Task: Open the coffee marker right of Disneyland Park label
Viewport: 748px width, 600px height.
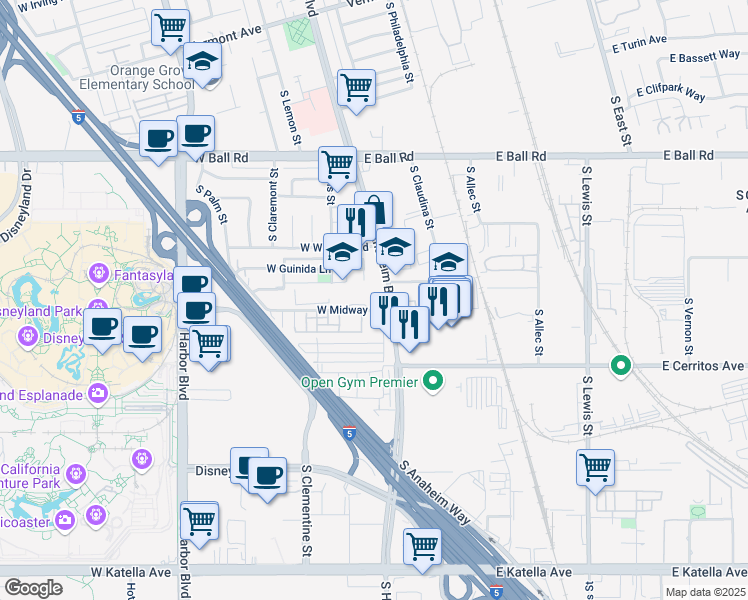Action: 102,329
